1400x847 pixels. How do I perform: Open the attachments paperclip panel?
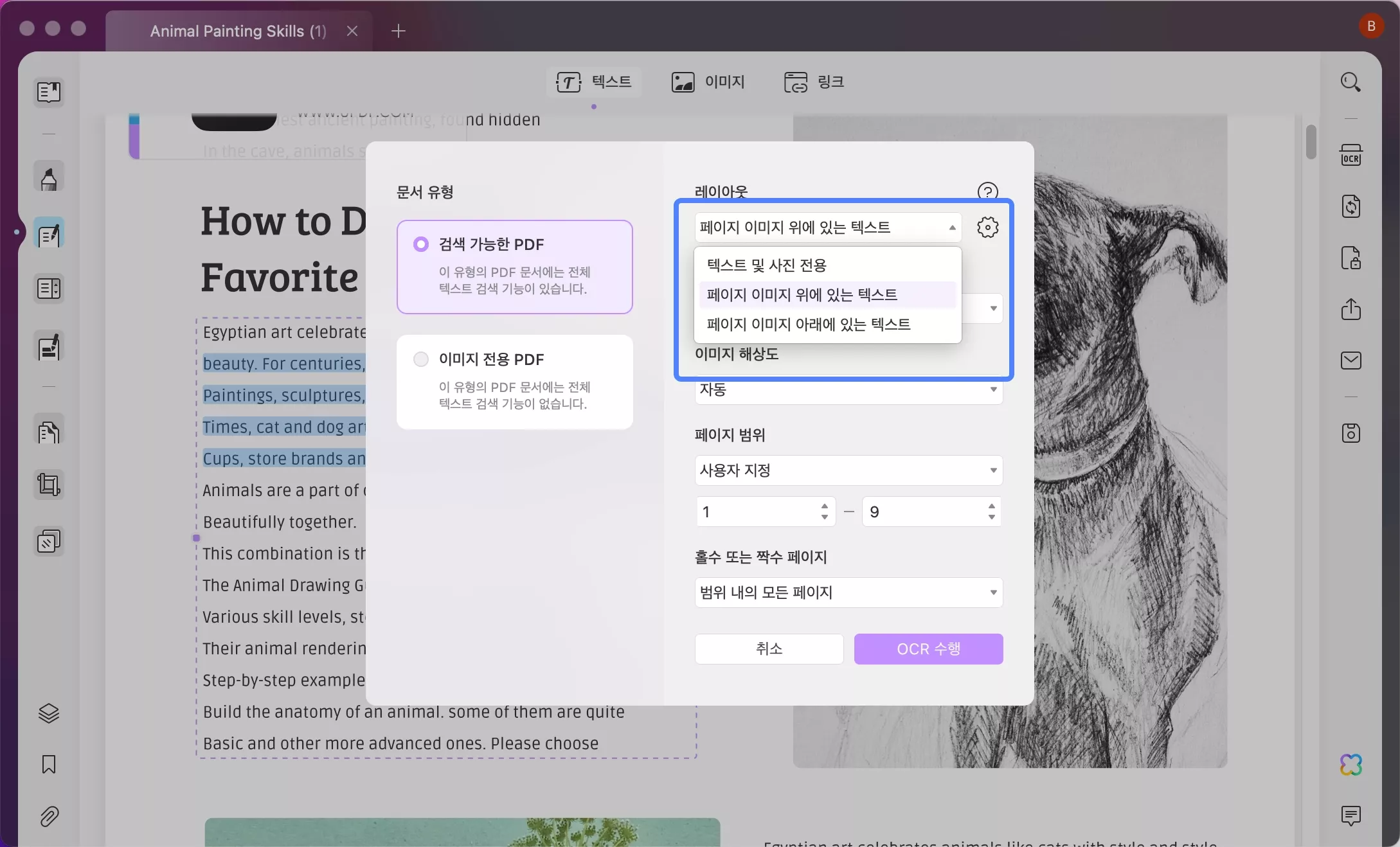tap(49, 816)
